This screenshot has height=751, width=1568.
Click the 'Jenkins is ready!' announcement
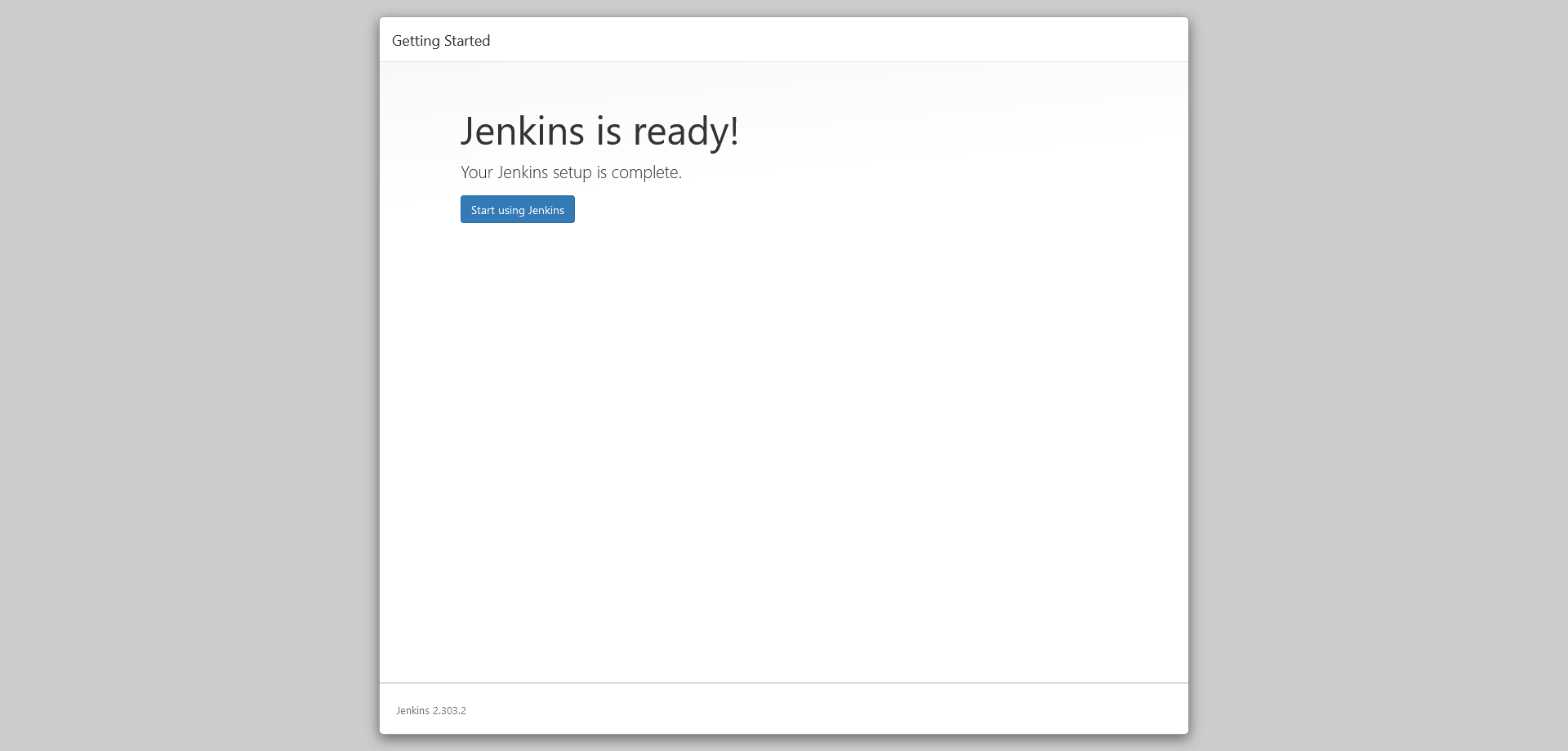[600, 131]
